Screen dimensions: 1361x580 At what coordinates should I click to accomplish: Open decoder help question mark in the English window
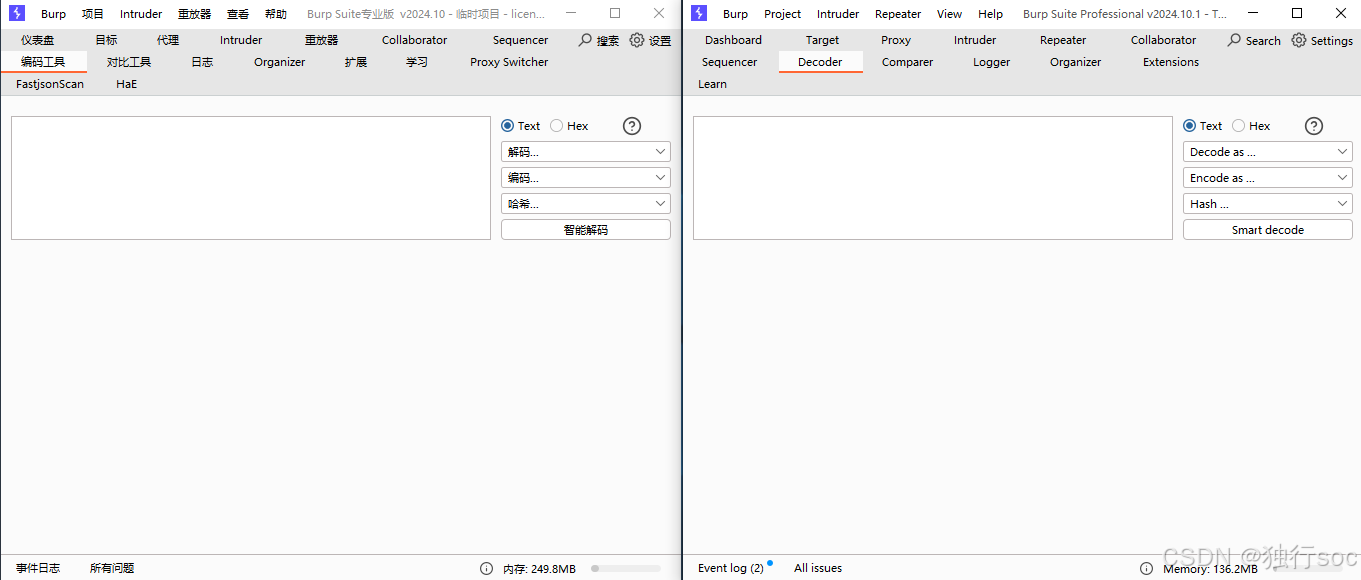pos(1314,126)
